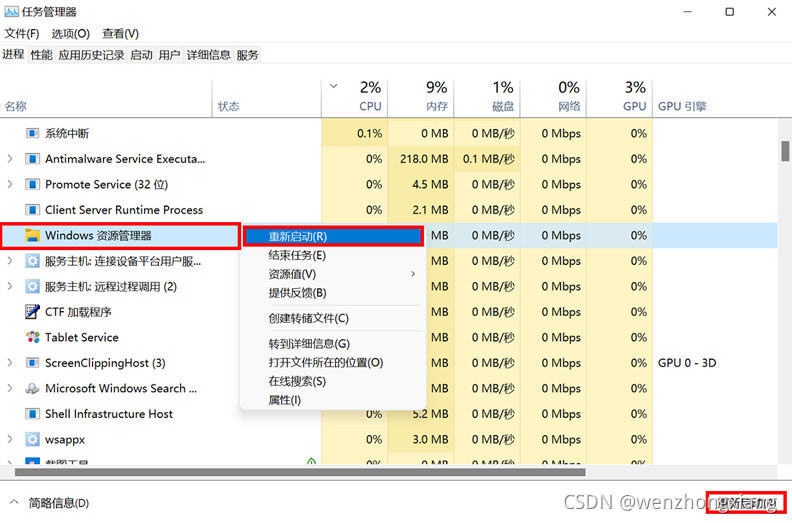Choose 在线搜索(S) in context menu

coord(297,381)
